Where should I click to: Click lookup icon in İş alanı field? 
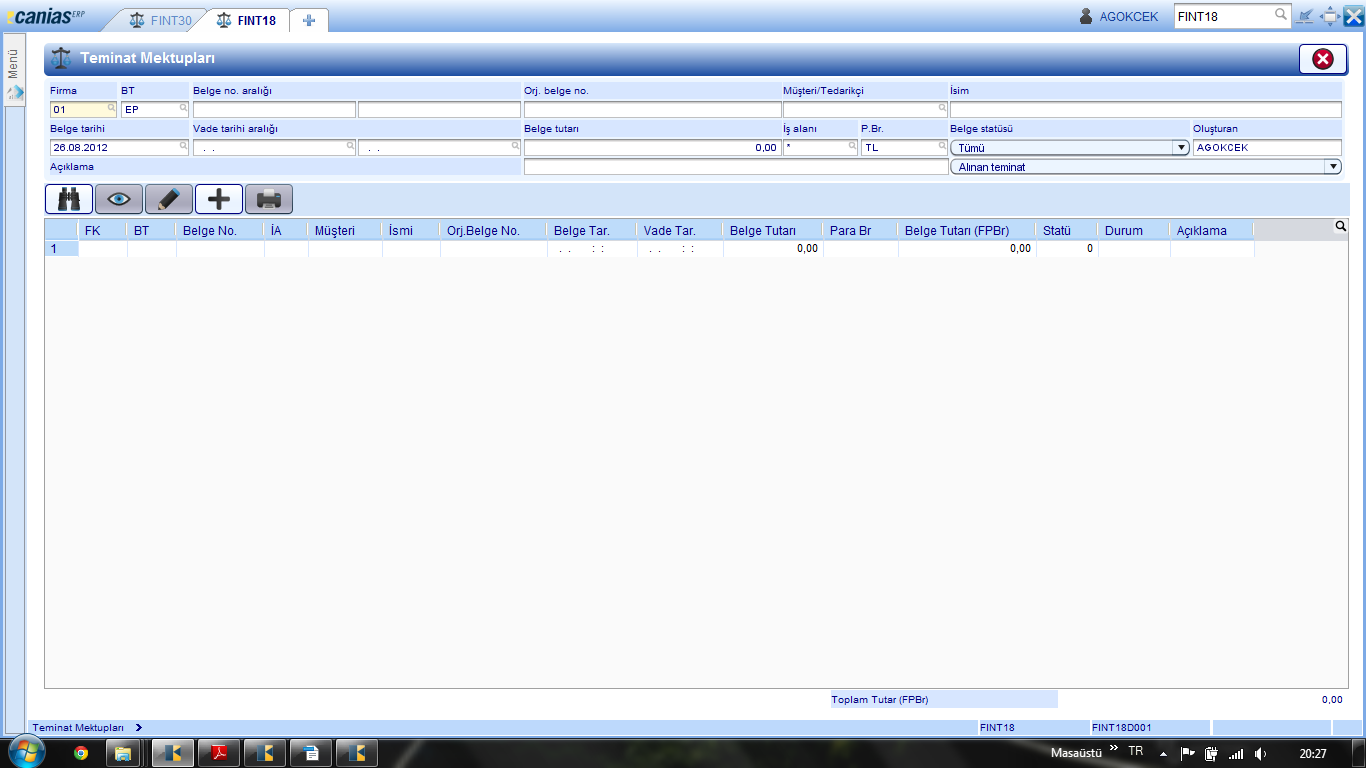(x=853, y=146)
